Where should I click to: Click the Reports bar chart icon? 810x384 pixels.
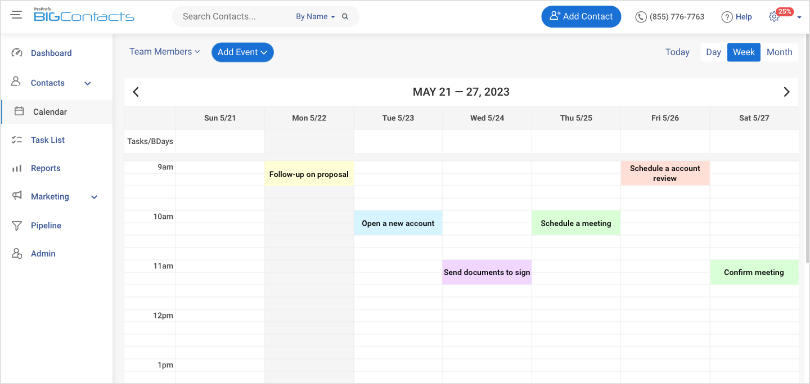coord(17,168)
